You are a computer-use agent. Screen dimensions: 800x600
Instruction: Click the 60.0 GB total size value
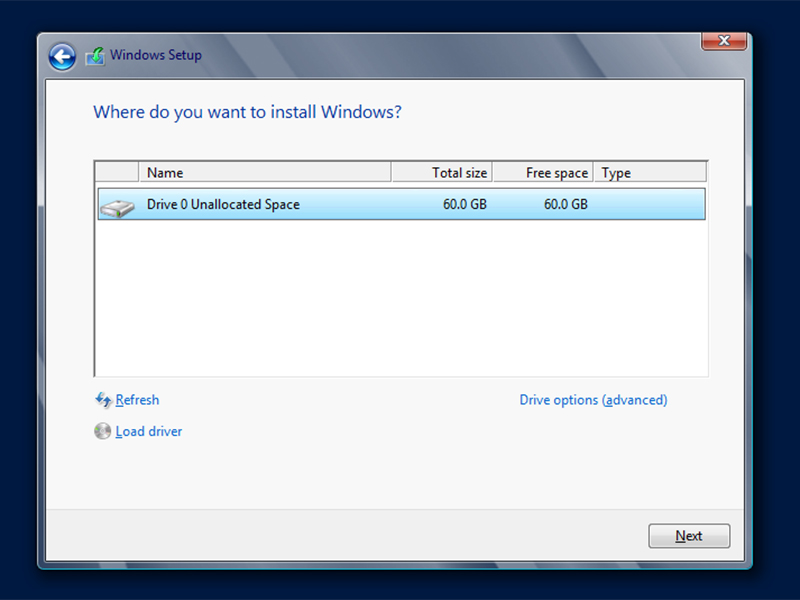tap(465, 204)
